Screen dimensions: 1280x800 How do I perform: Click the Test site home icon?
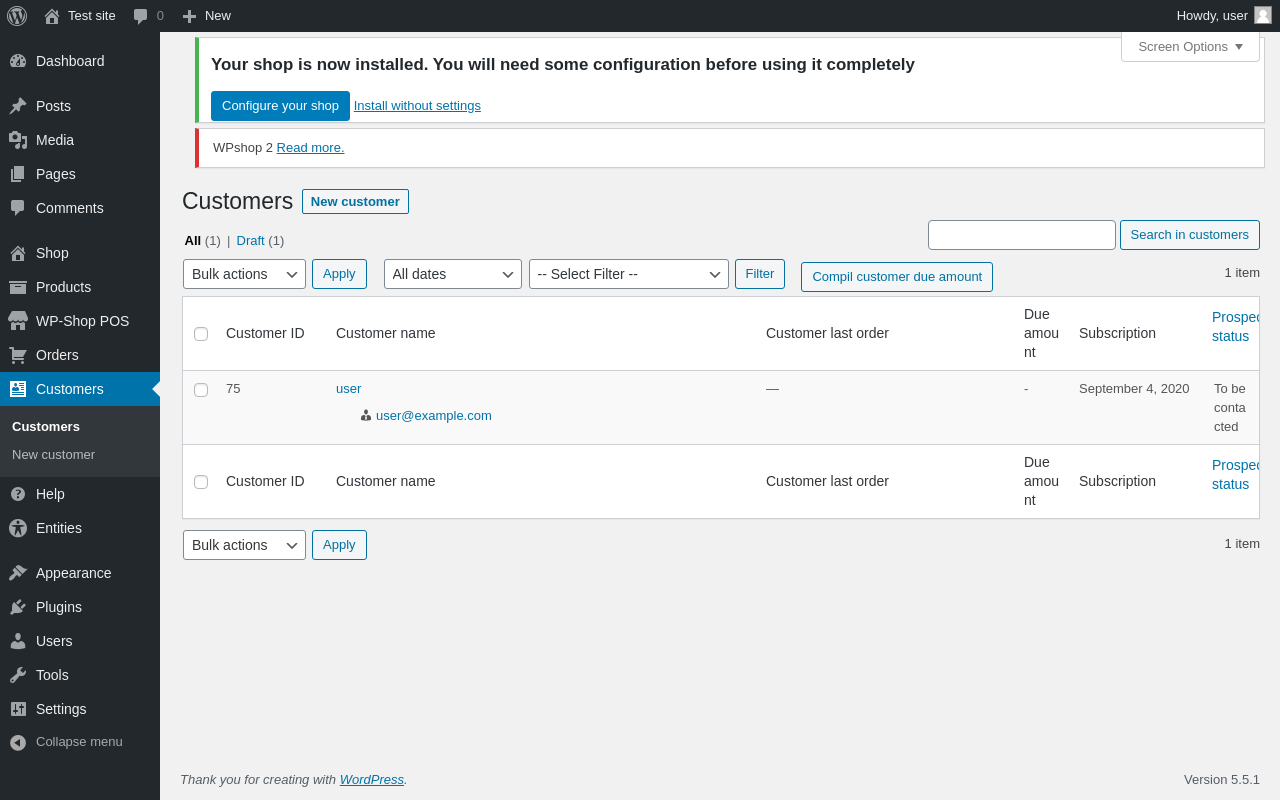(52, 16)
